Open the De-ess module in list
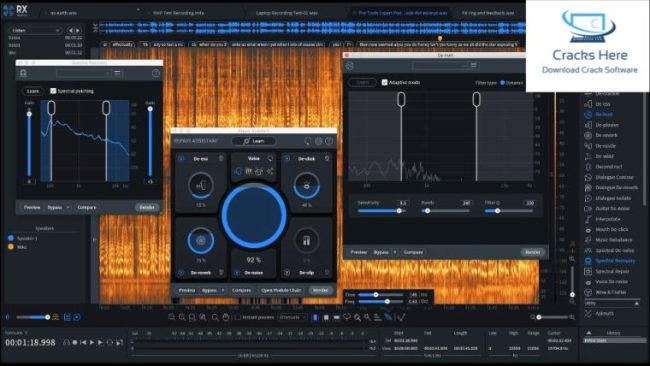This screenshot has width=650, height=366. 598,104
